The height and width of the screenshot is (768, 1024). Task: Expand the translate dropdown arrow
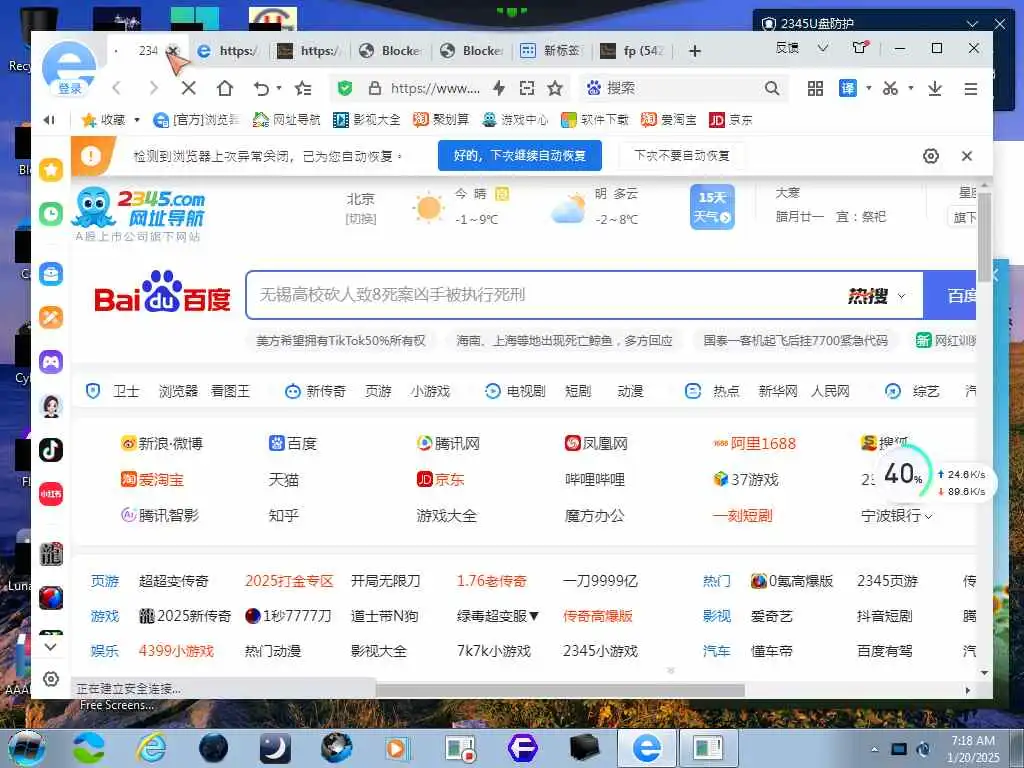coord(869,88)
